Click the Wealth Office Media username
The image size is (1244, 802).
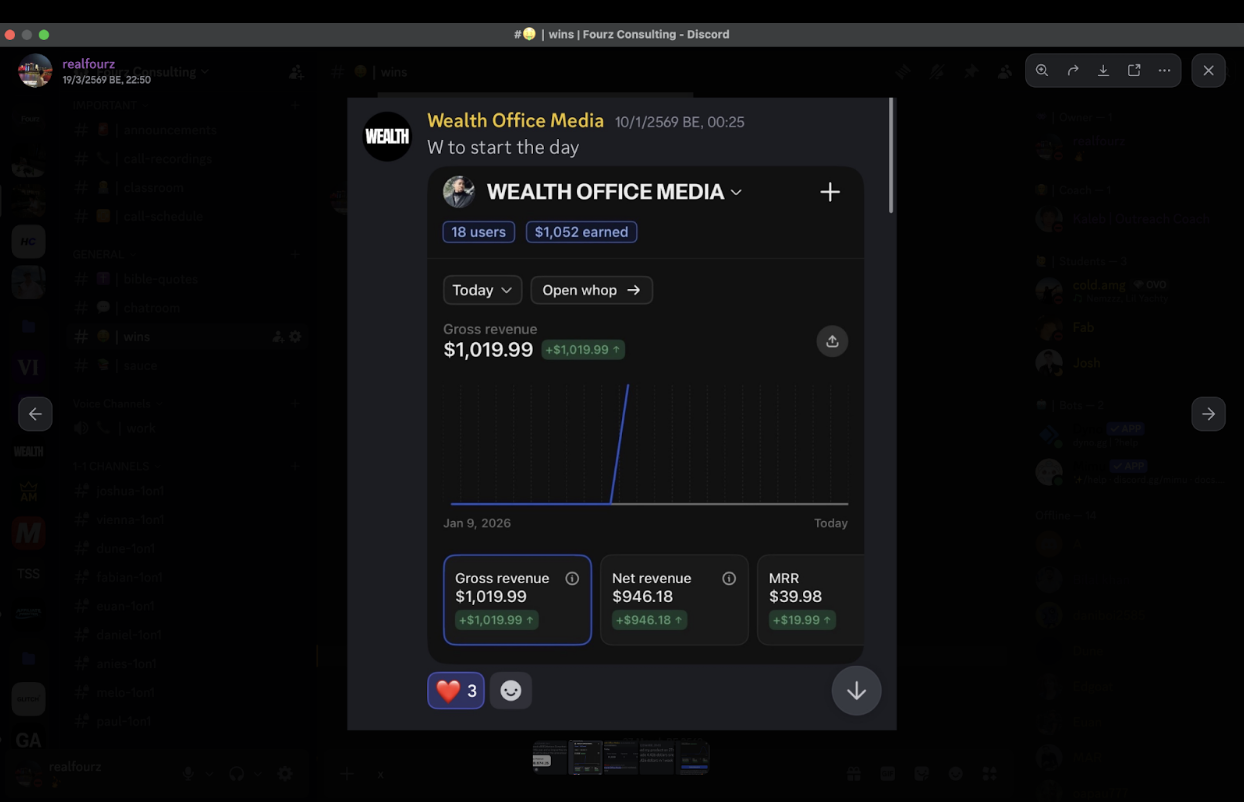(x=515, y=121)
